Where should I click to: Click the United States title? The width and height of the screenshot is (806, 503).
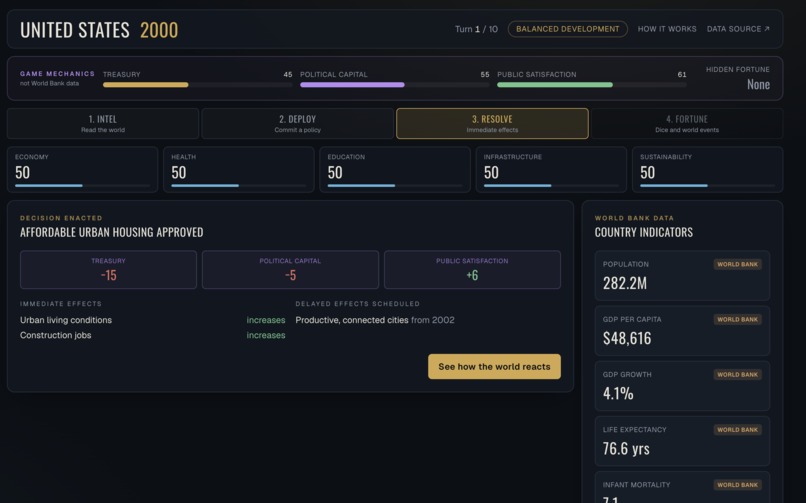[75, 30]
